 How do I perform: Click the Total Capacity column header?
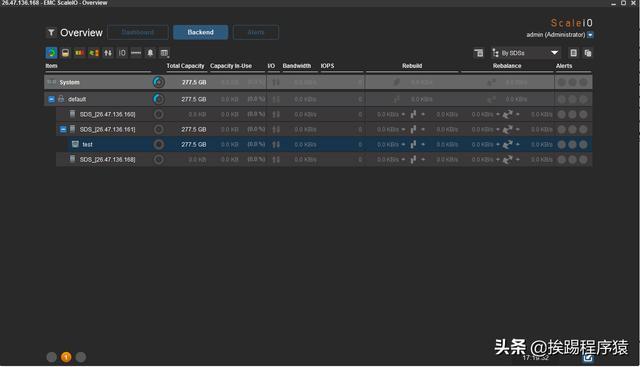point(185,66)
